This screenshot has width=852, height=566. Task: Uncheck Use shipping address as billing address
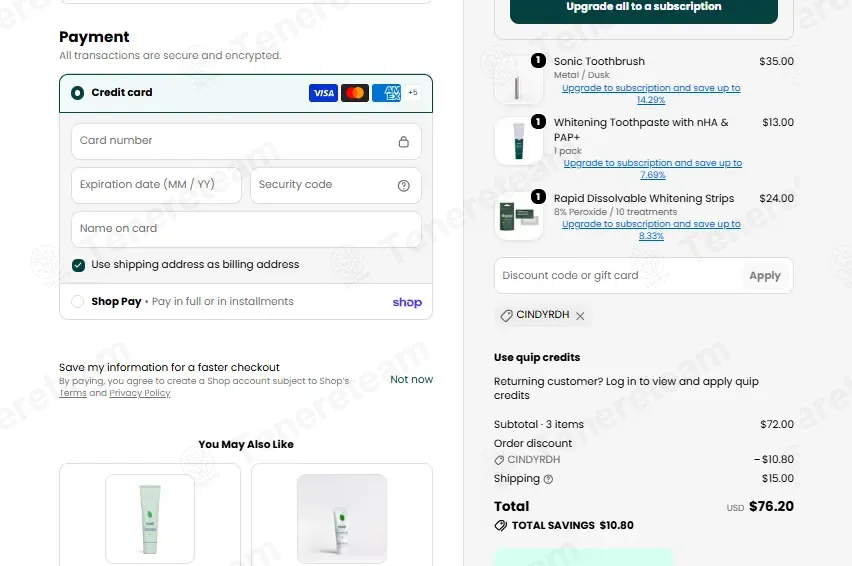78,265
